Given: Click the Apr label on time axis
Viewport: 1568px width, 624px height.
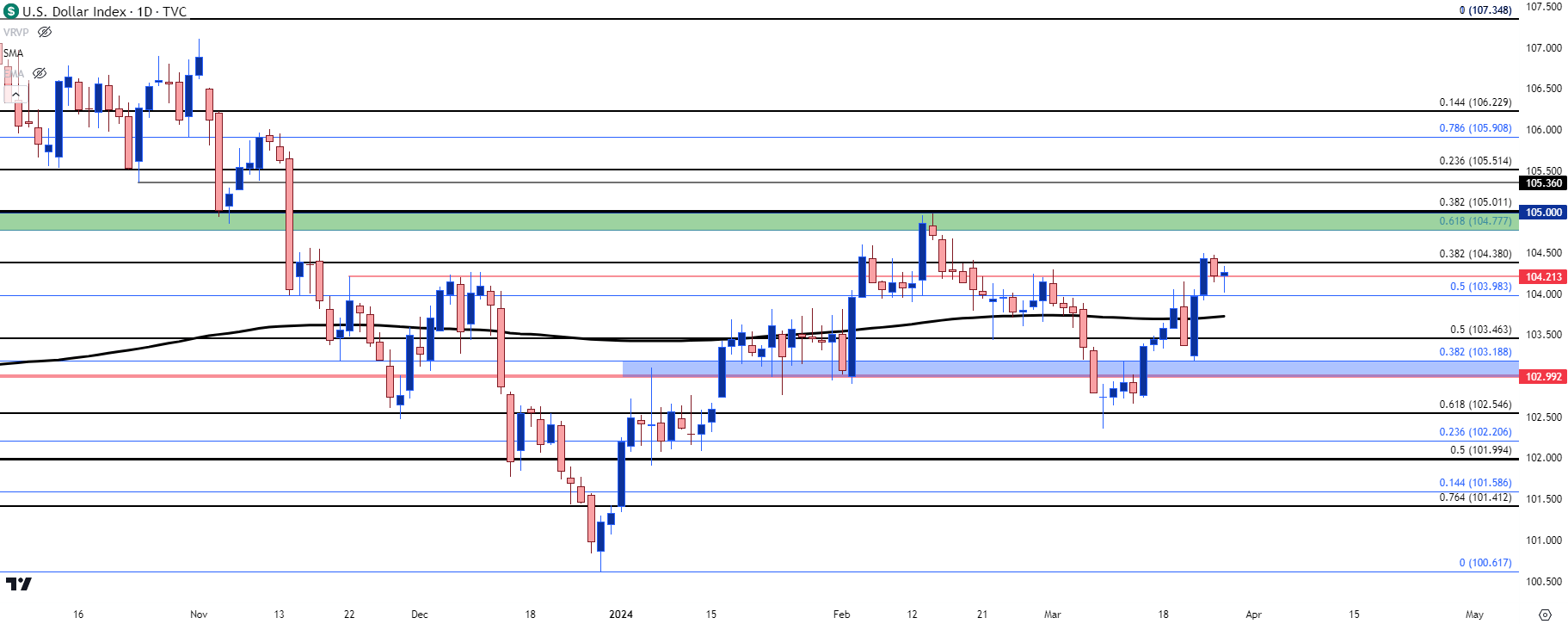Looking at the screenshot, I should click(x=1253, y=614).
